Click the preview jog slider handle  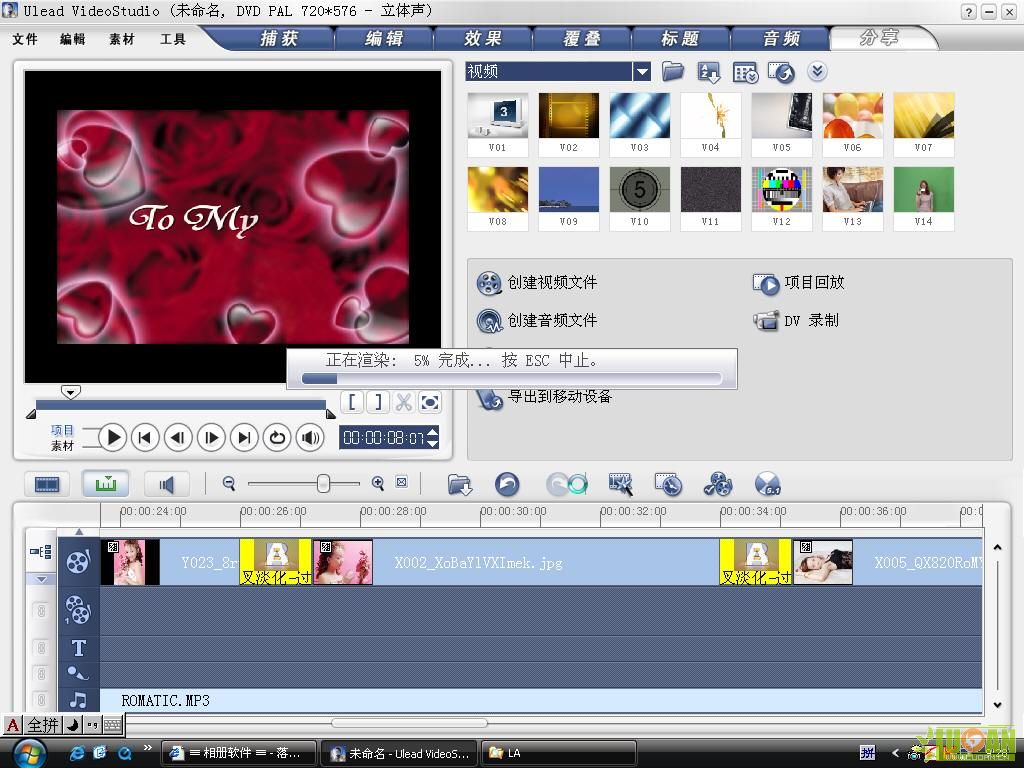click(x=71, y=392)
